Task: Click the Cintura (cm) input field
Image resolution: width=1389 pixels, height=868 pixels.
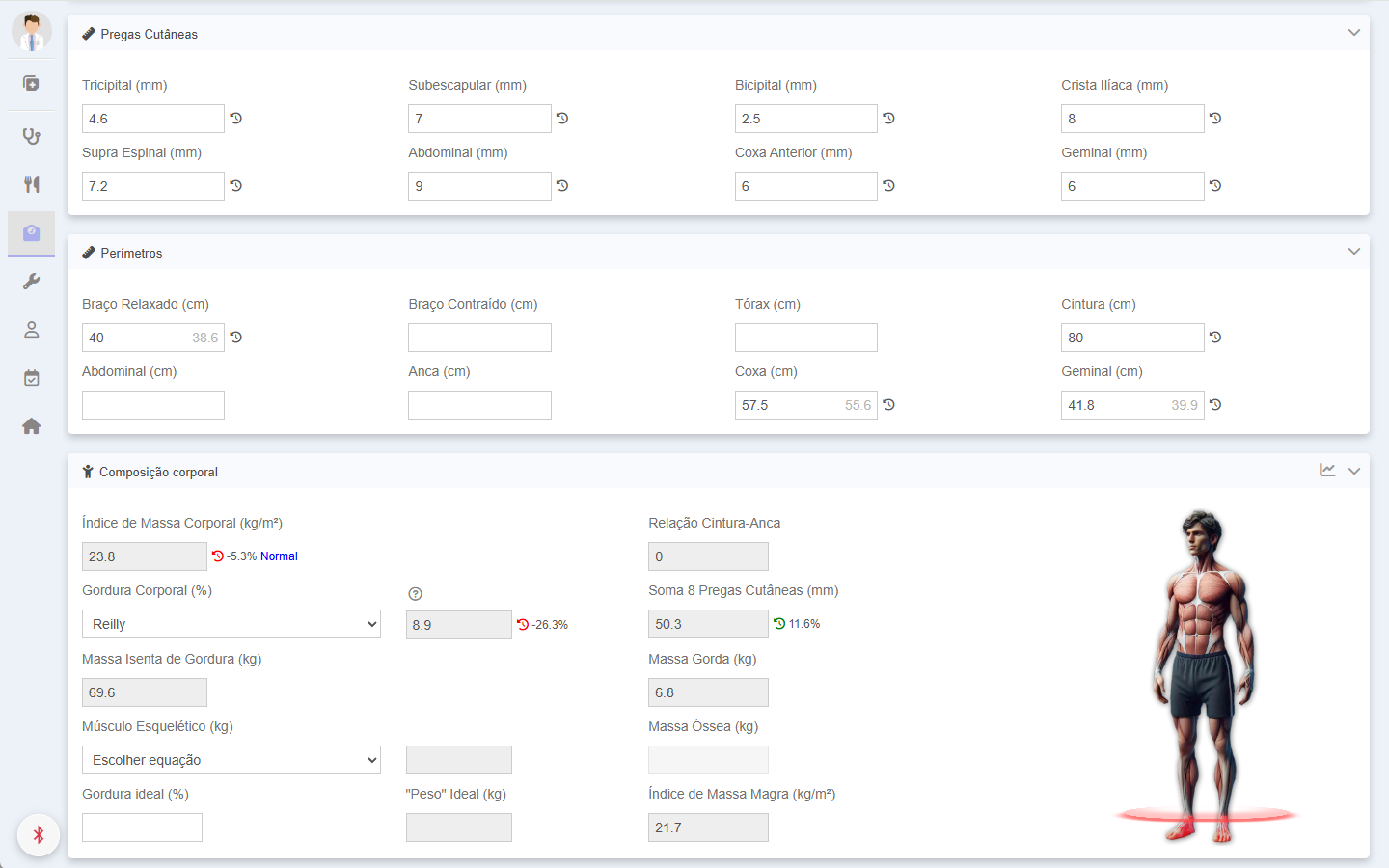Action: tap(1132, 338)
